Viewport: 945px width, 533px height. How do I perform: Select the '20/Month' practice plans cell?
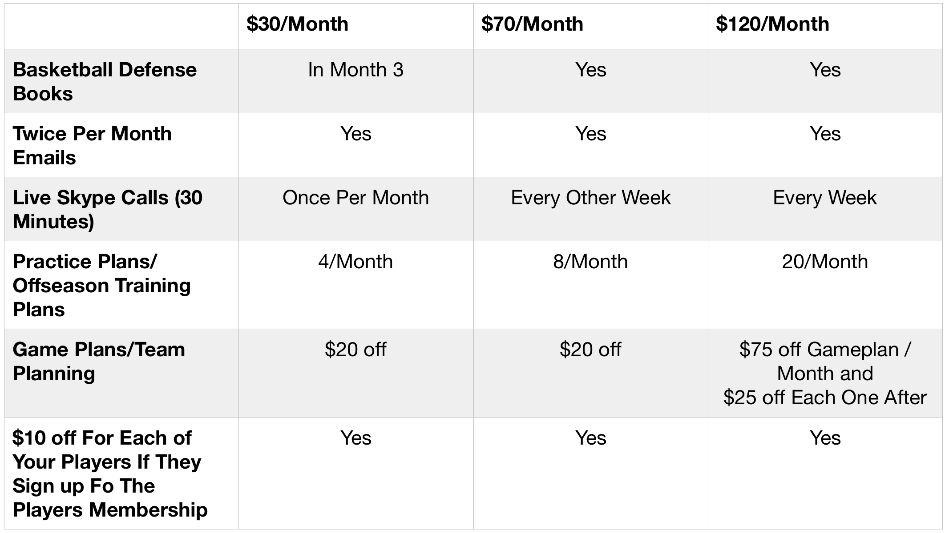pyautogui.click(x=825, y=262)
